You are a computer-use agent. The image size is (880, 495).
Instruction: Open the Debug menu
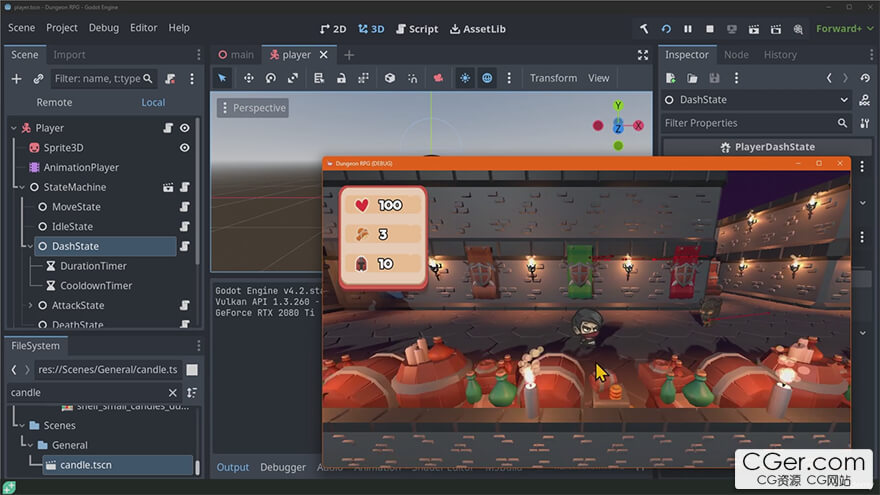click(104, 28)
